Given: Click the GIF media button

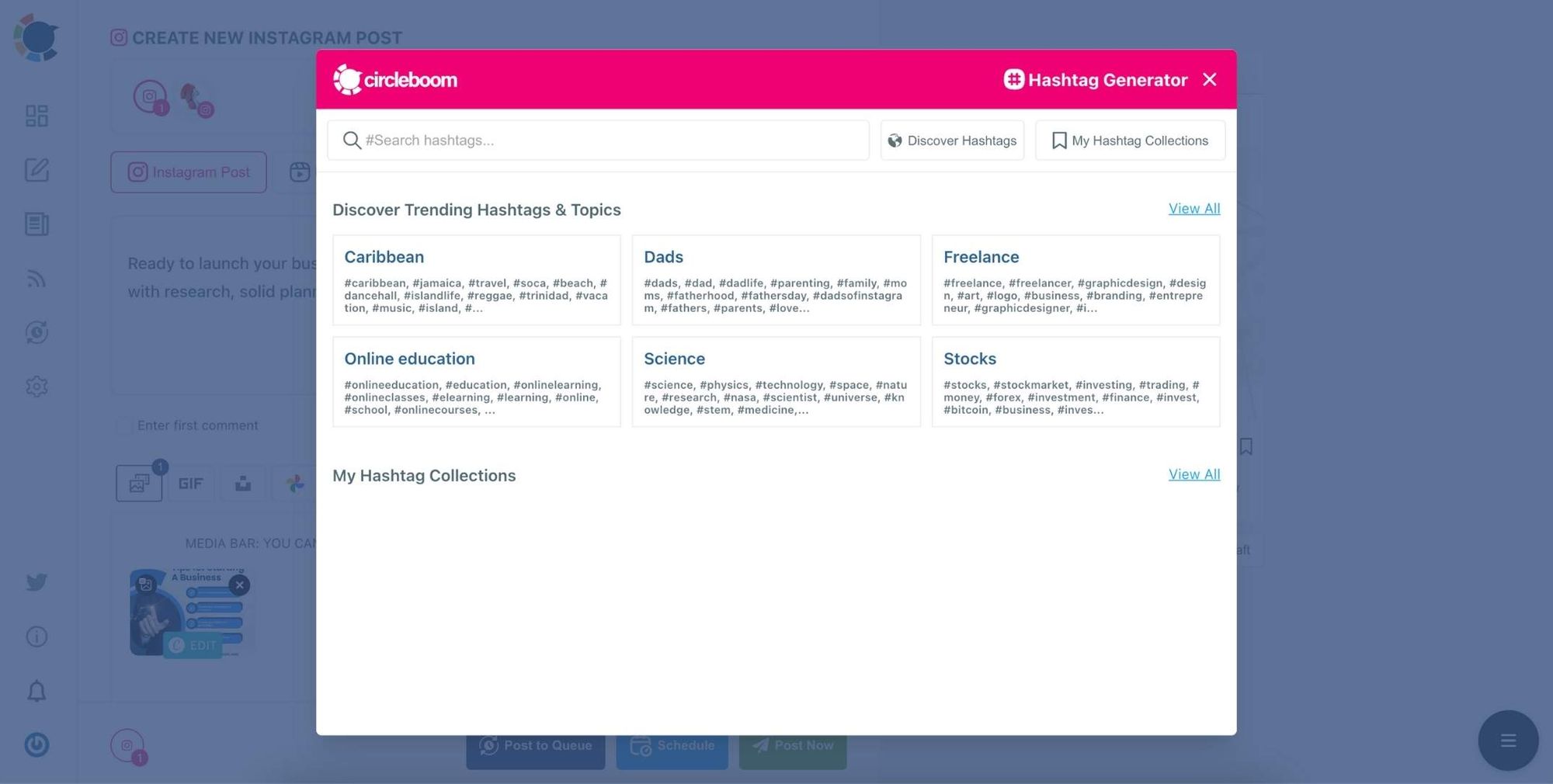Looking at the screenshot, I should click(190, 484).
